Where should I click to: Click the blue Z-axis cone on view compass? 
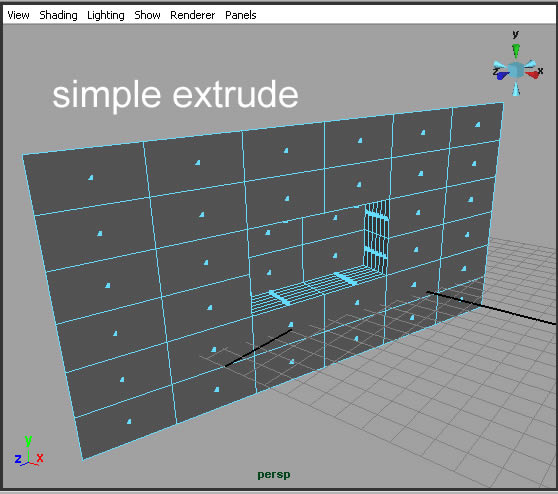502,75
